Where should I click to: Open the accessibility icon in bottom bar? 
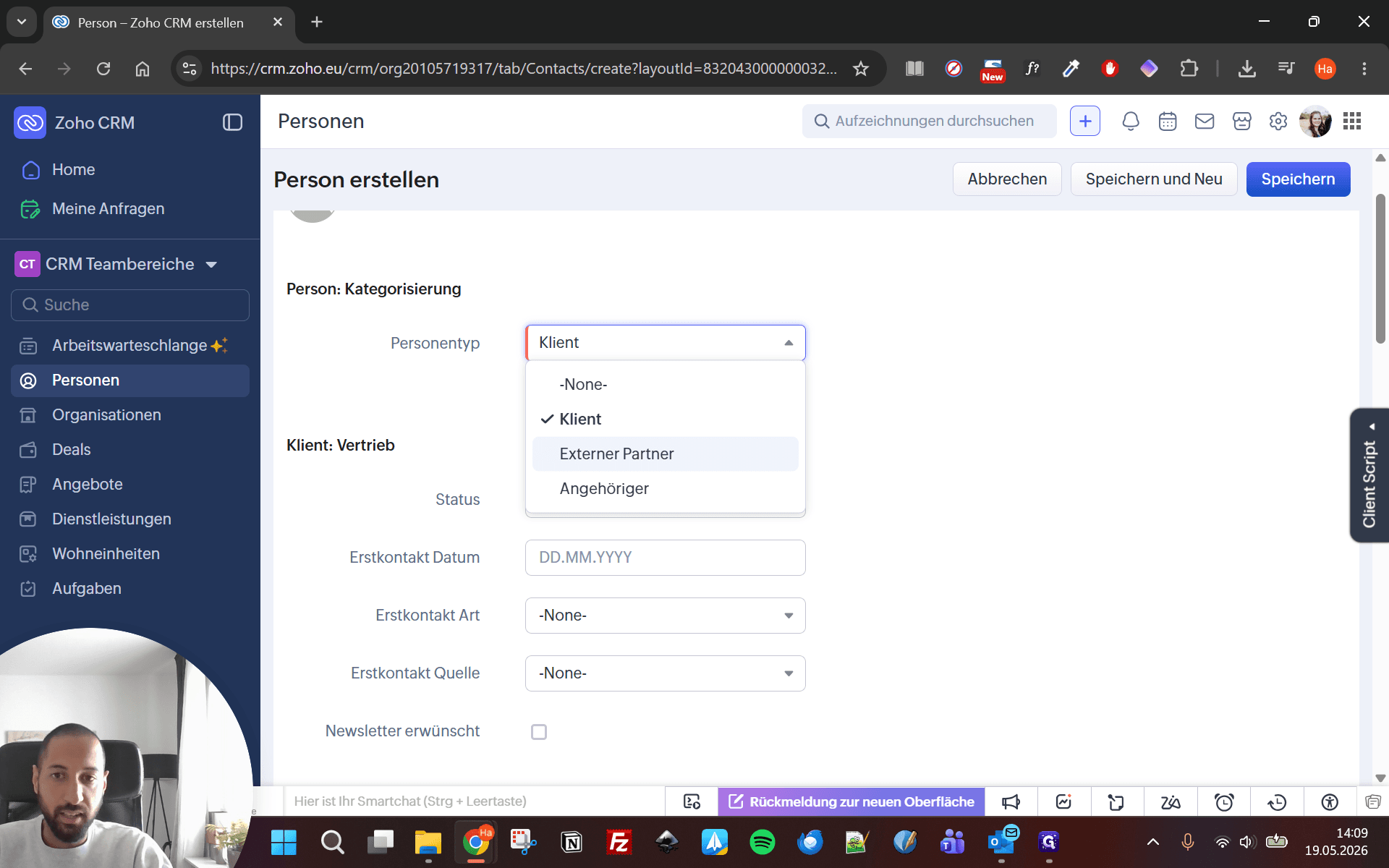tap(1330, 801)
